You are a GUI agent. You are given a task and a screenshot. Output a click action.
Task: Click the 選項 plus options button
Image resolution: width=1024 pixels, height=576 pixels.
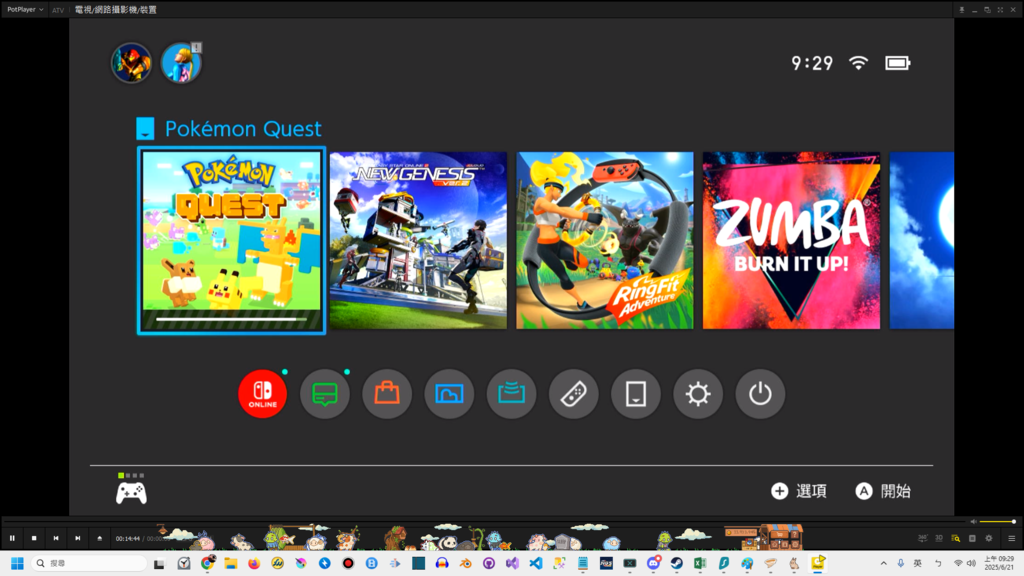[799, 491]
